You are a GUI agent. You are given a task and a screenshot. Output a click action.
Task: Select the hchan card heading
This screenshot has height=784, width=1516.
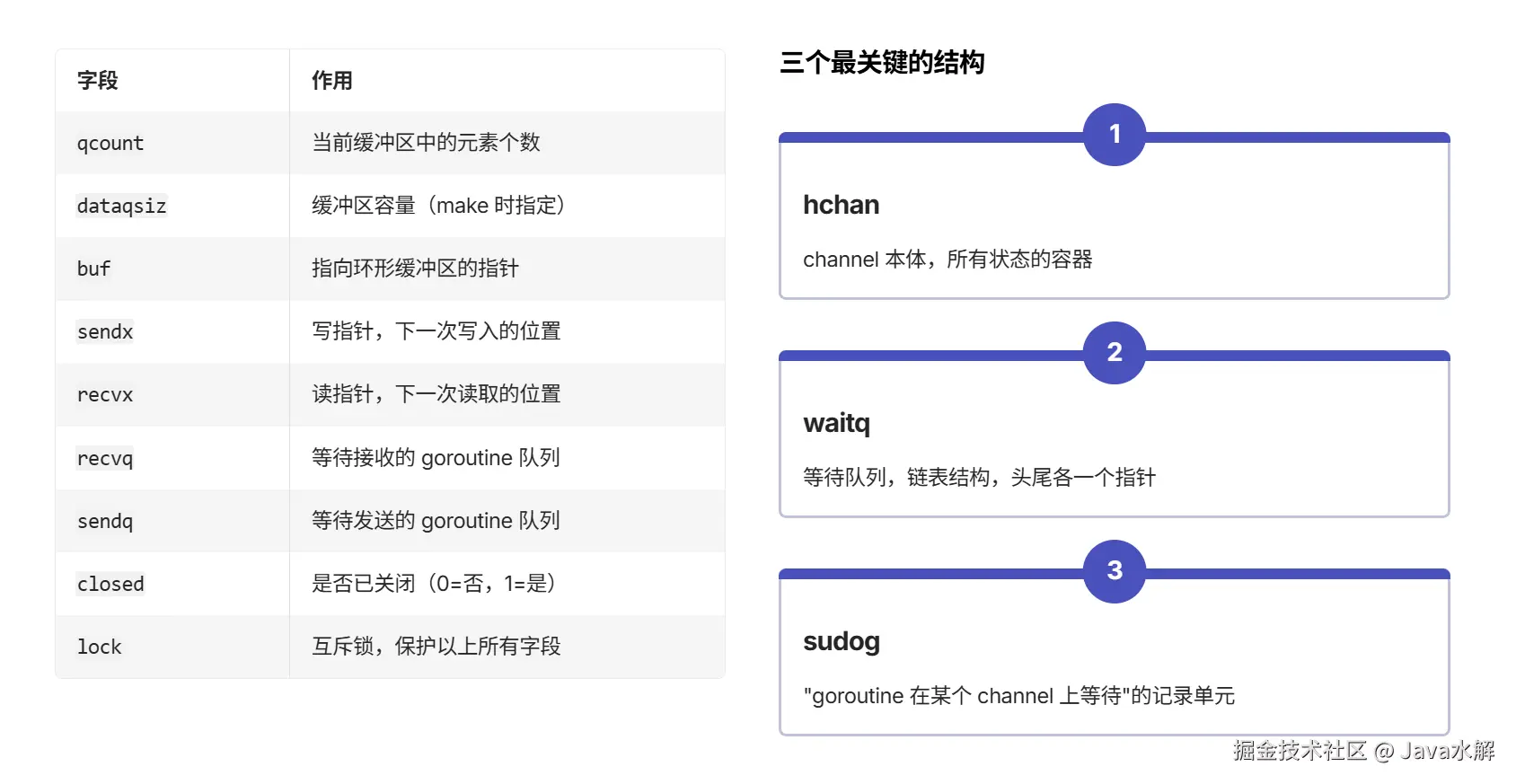coord(841,205)
